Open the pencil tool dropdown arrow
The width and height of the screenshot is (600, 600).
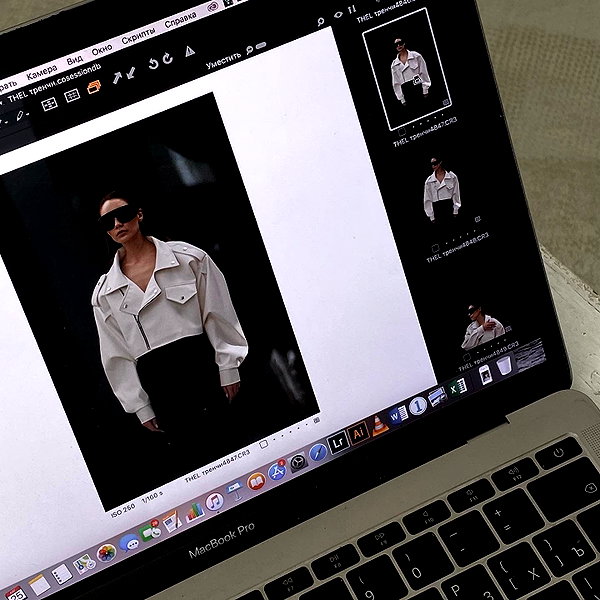(x=28, y=114)
